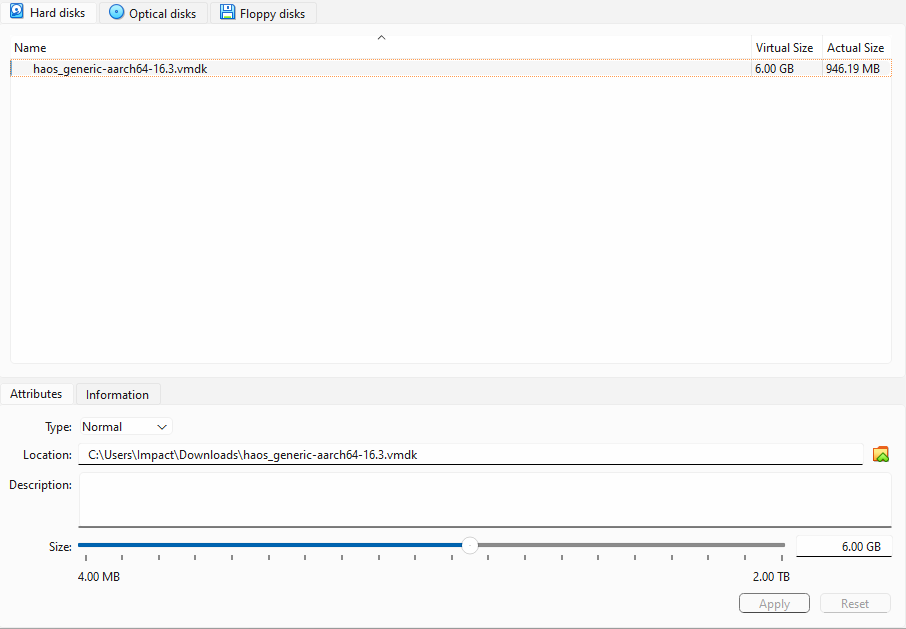Switch to the Floppy disks tab
Image resolution: width=906 pixels, height=629 pixels.
coord(263,14)
